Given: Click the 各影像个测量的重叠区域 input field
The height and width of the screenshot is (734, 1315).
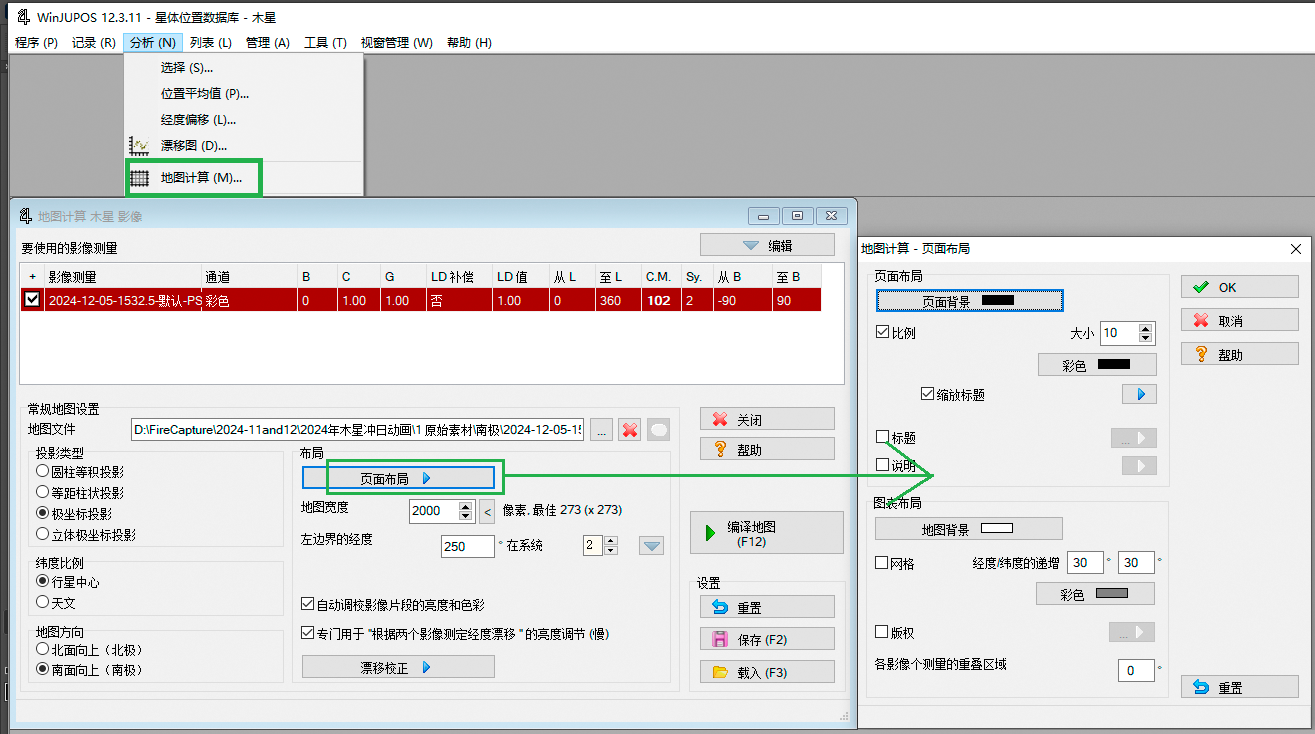Looking at the screenshot, I should pyautogui.click(x=1136, y=670).
